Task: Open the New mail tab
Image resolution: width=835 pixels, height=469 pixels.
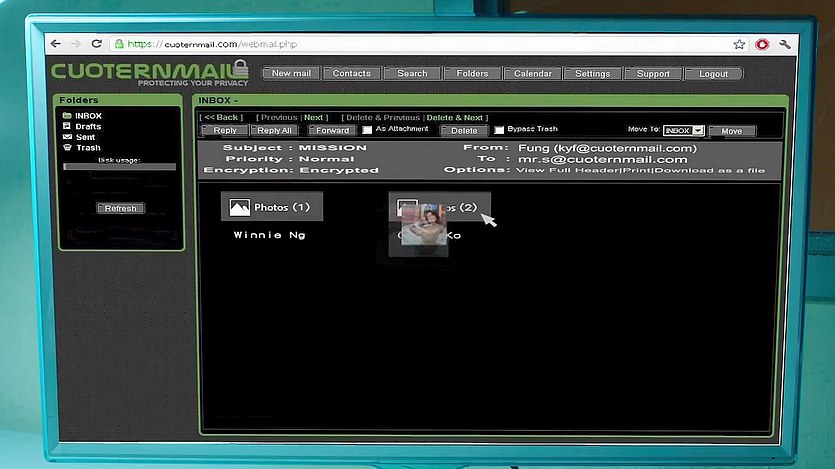Action: coord(291,73)
